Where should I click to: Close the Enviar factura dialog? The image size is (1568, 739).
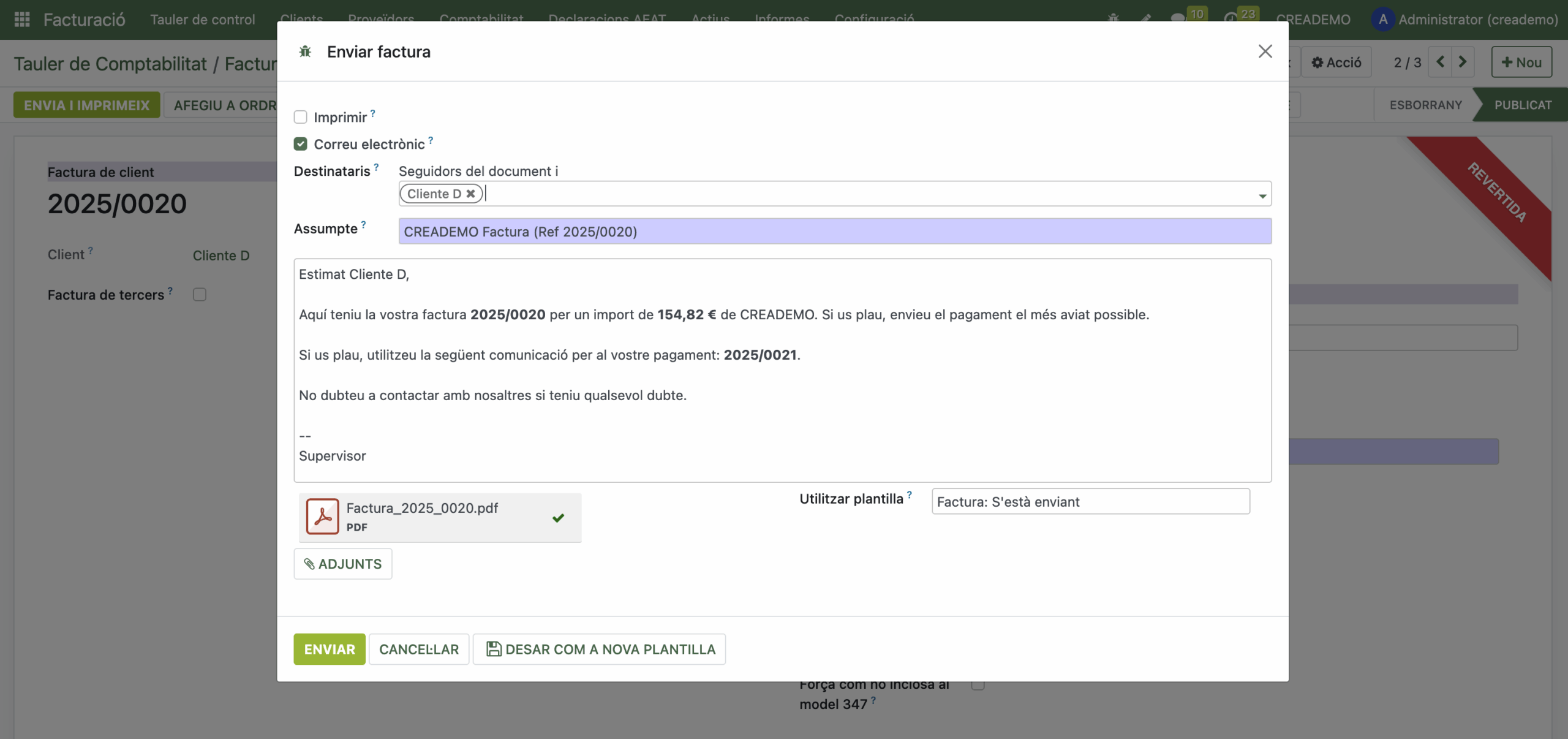(1265, 51)
